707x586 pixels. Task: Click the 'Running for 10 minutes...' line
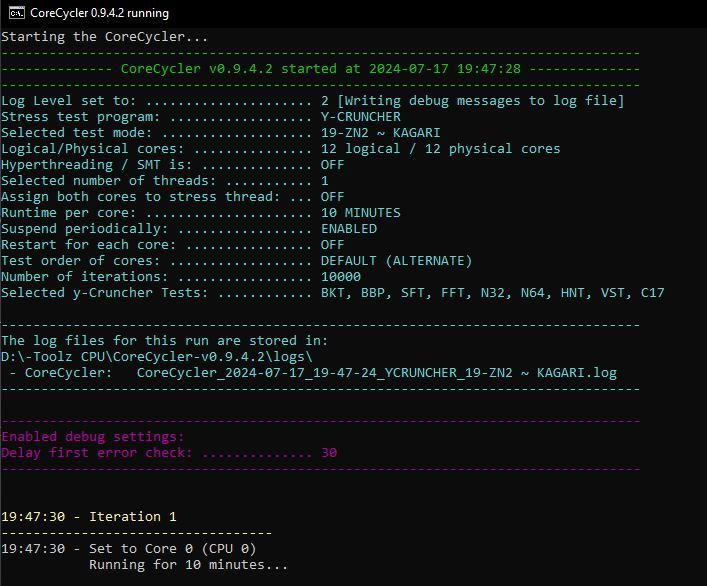188,564
